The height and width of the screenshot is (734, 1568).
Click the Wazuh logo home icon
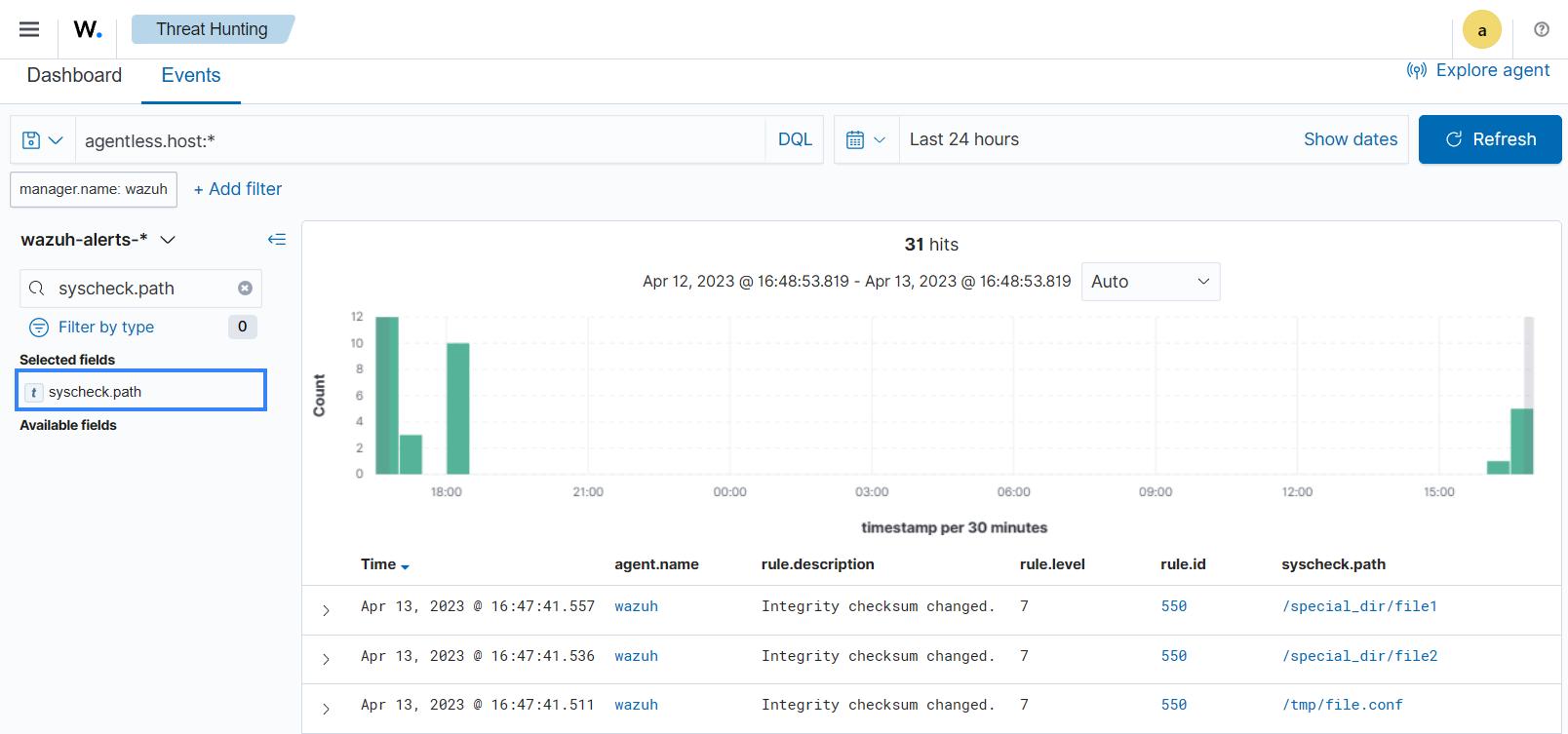click(88, 29)
